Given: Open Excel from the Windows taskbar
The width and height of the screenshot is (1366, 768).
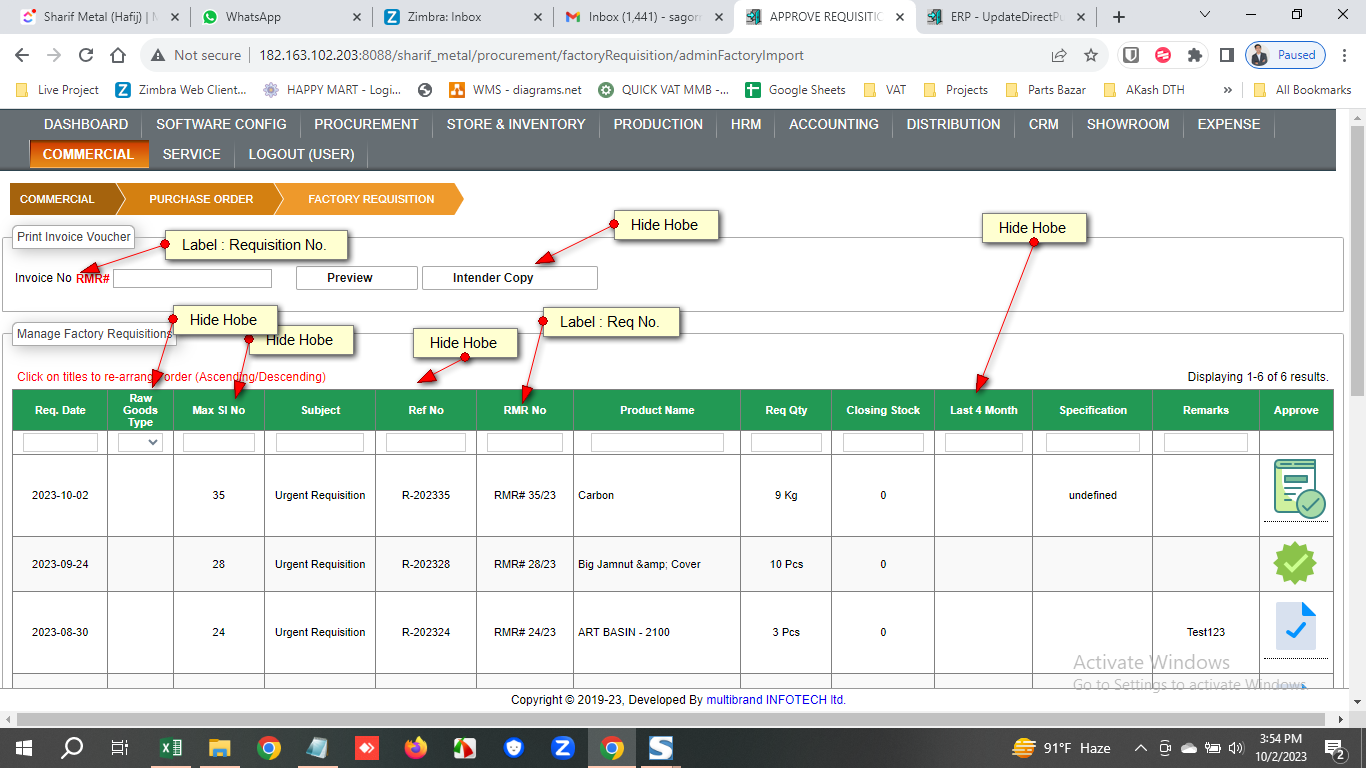Looking at the screenshot, I should pyautogui.click(x=171, y=748).
